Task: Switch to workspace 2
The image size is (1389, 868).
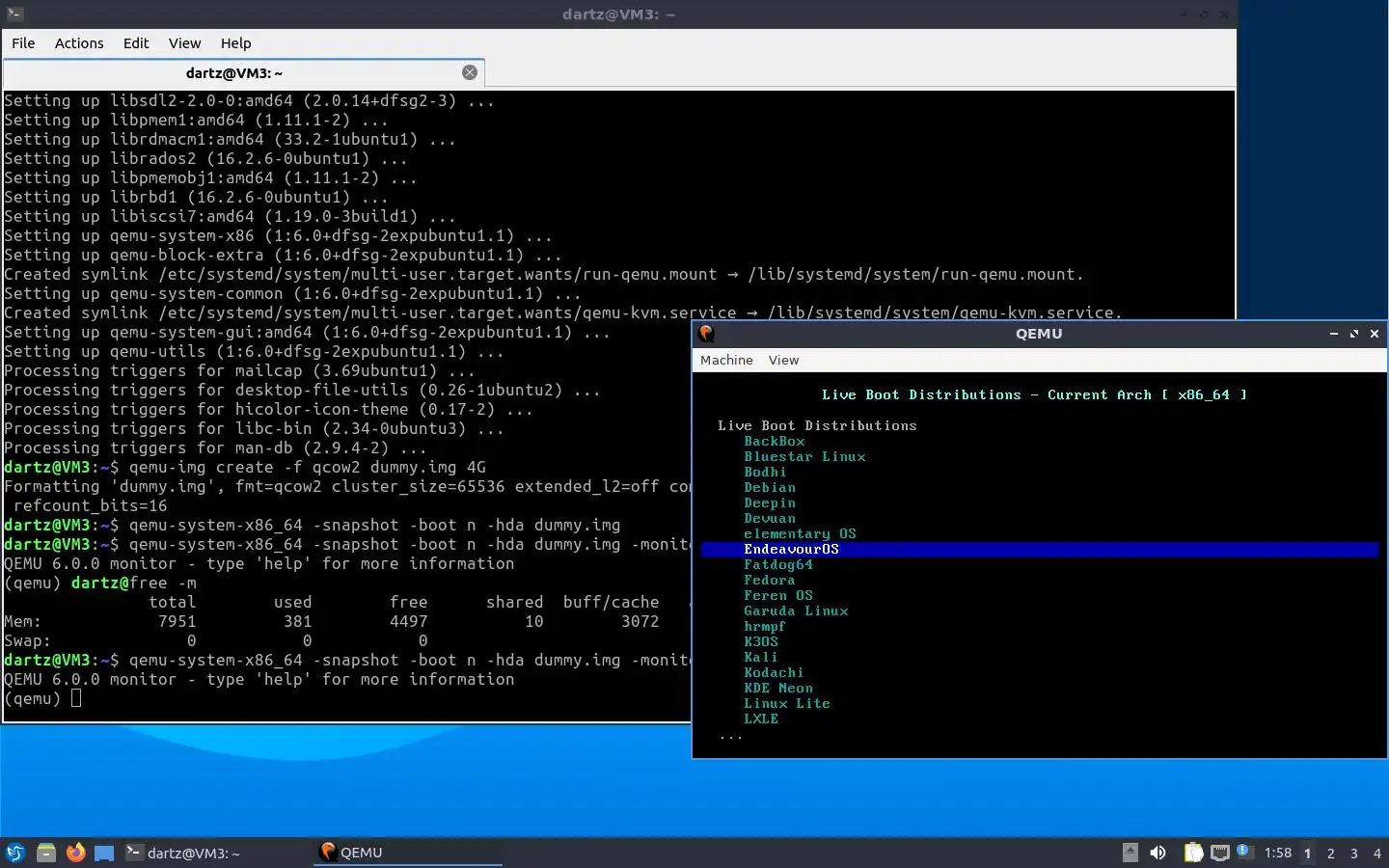Action: pos(1331,854)
